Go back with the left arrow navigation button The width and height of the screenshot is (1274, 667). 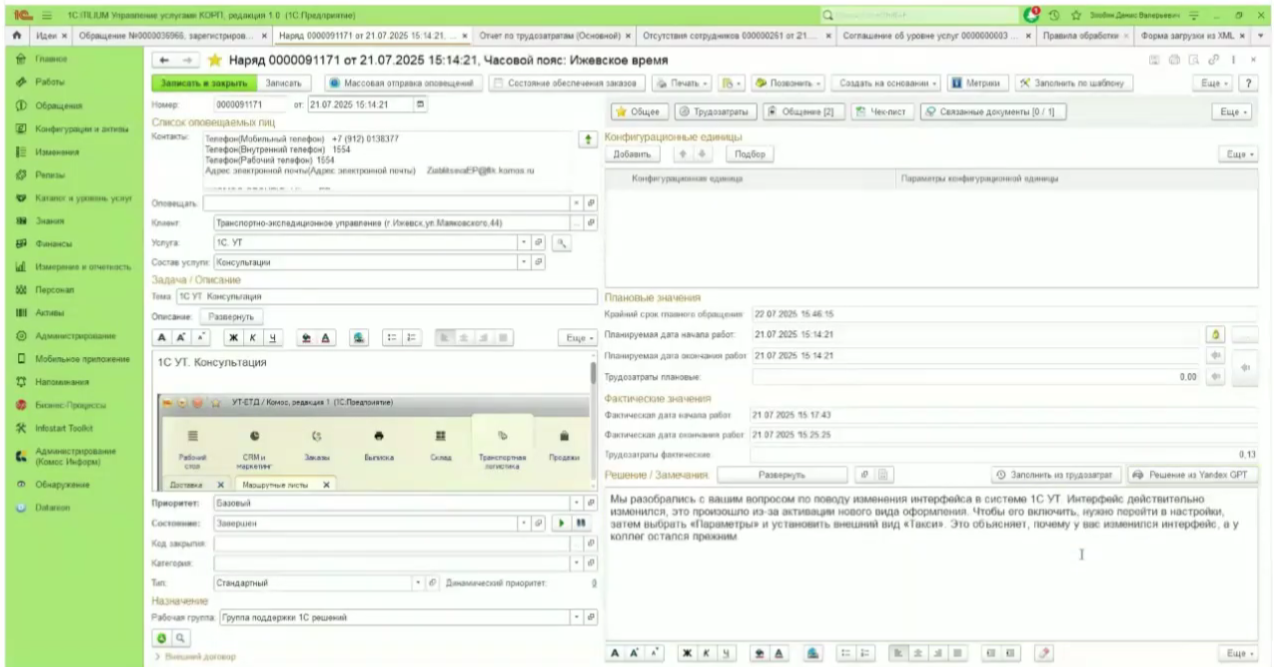[162, 61]
